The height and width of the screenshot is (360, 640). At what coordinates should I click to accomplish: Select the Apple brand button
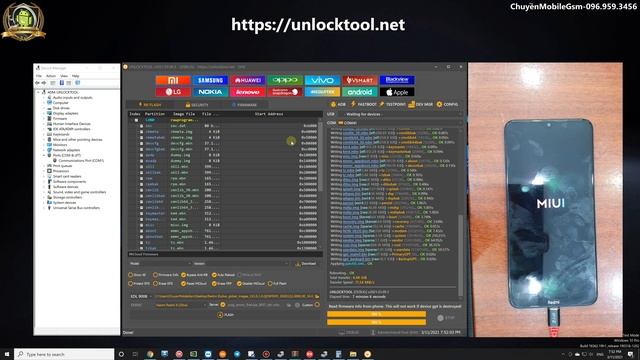(x=397, y=92)
